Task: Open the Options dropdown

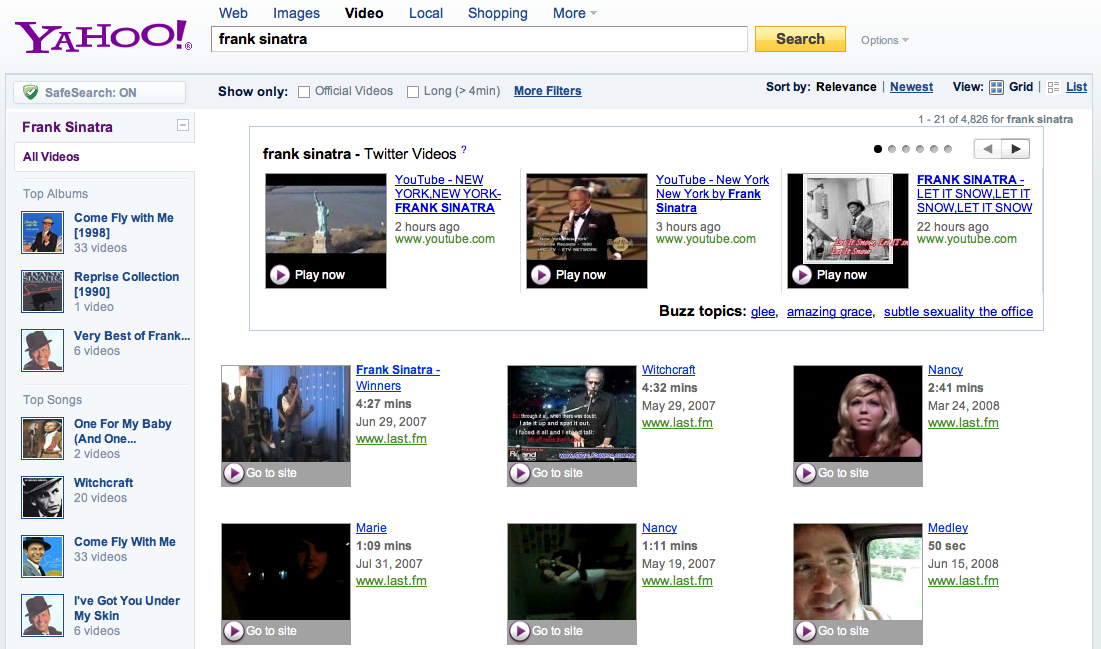Action: coord(882,40)
